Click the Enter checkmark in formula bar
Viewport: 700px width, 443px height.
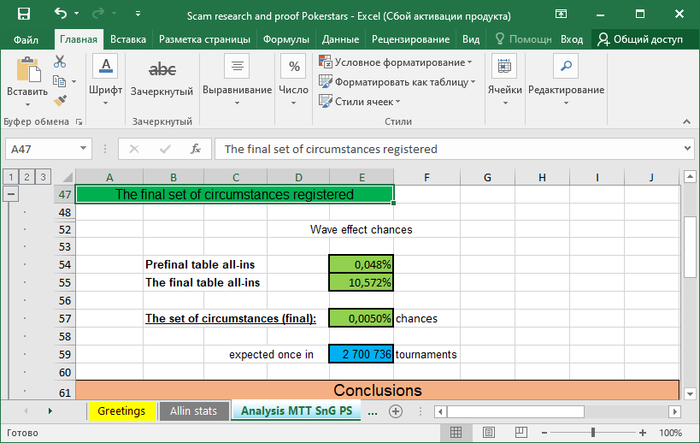tap(165, 149)
